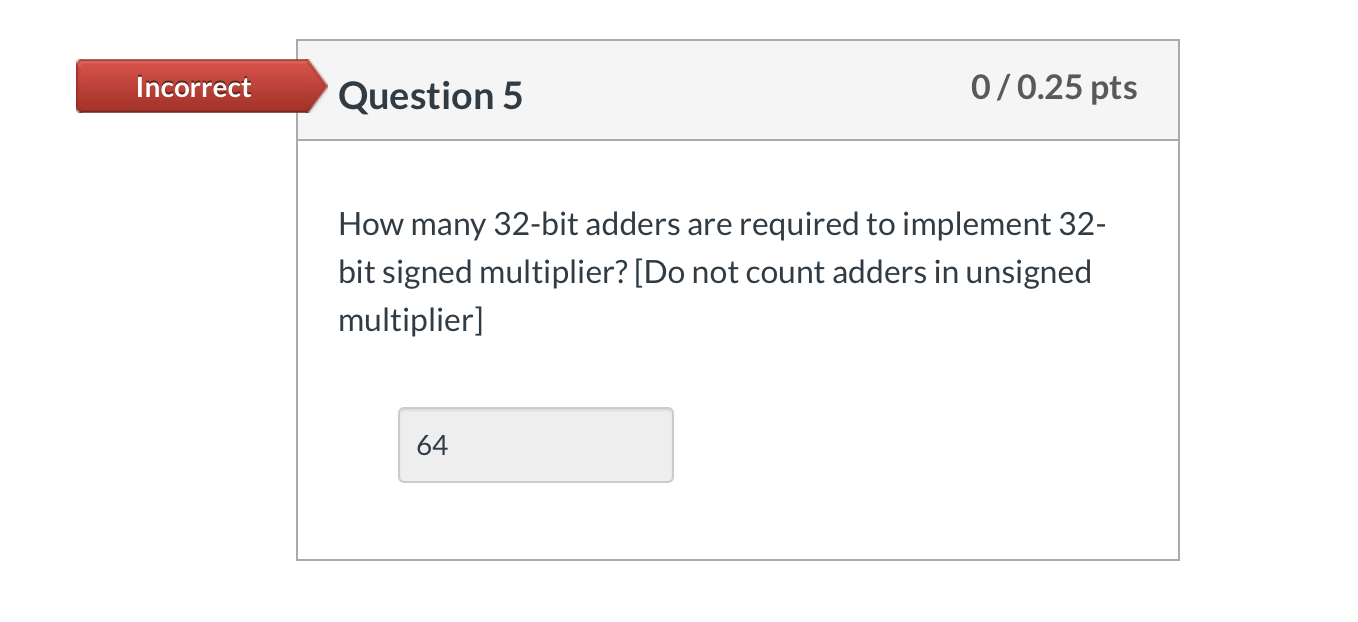The width and height of the screenshot is (1358, 622).
Task: Click the text Do not count adders
Action: click(x=790, y=271)
